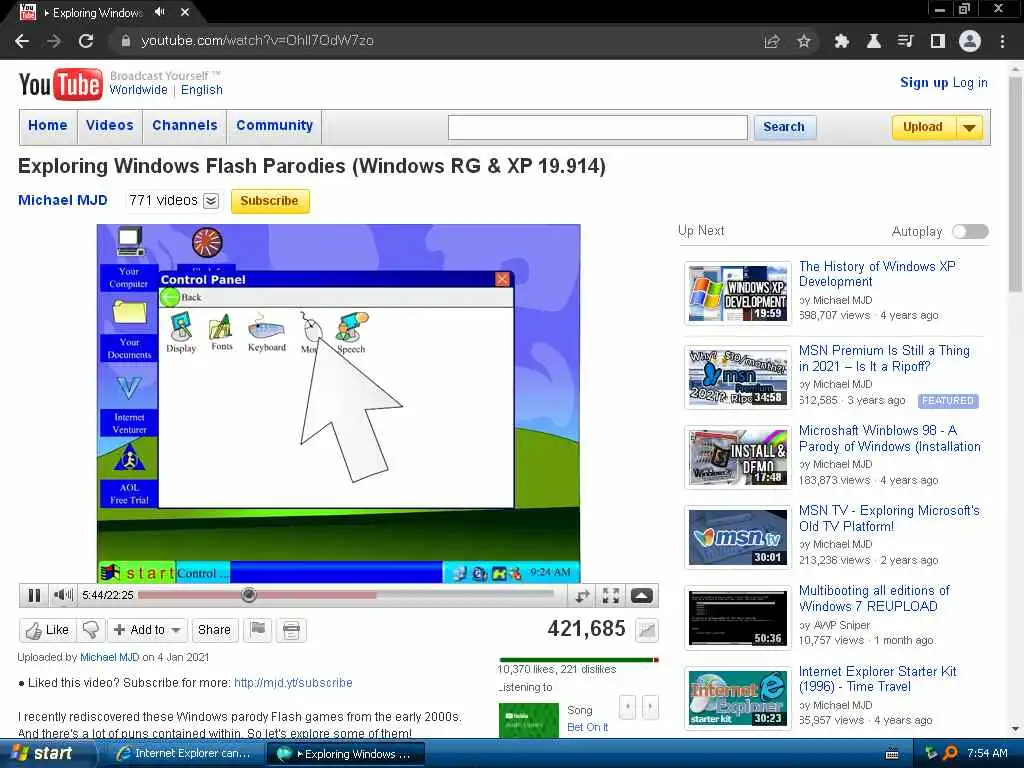The height and width of the screenshot is (768, 1024).
Task: Reload the page
Action: 86,41
